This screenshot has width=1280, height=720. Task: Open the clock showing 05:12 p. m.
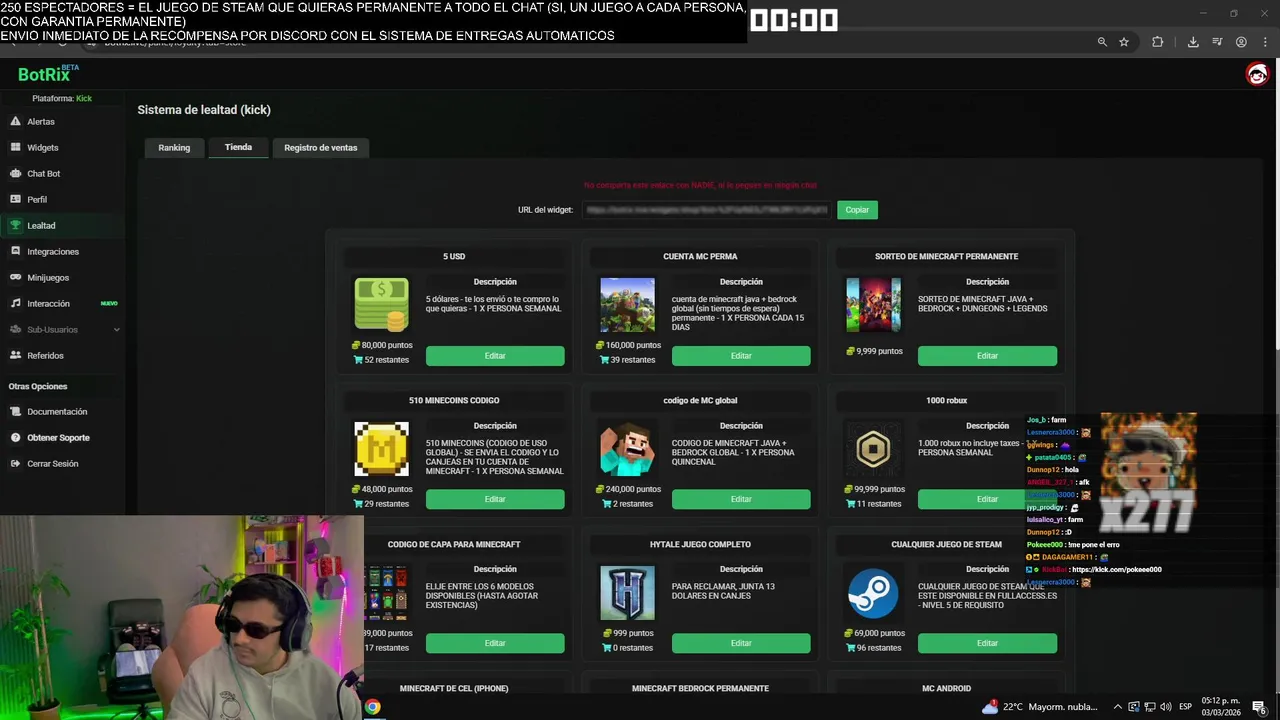pyautogui.click(x=1221, y=706)
